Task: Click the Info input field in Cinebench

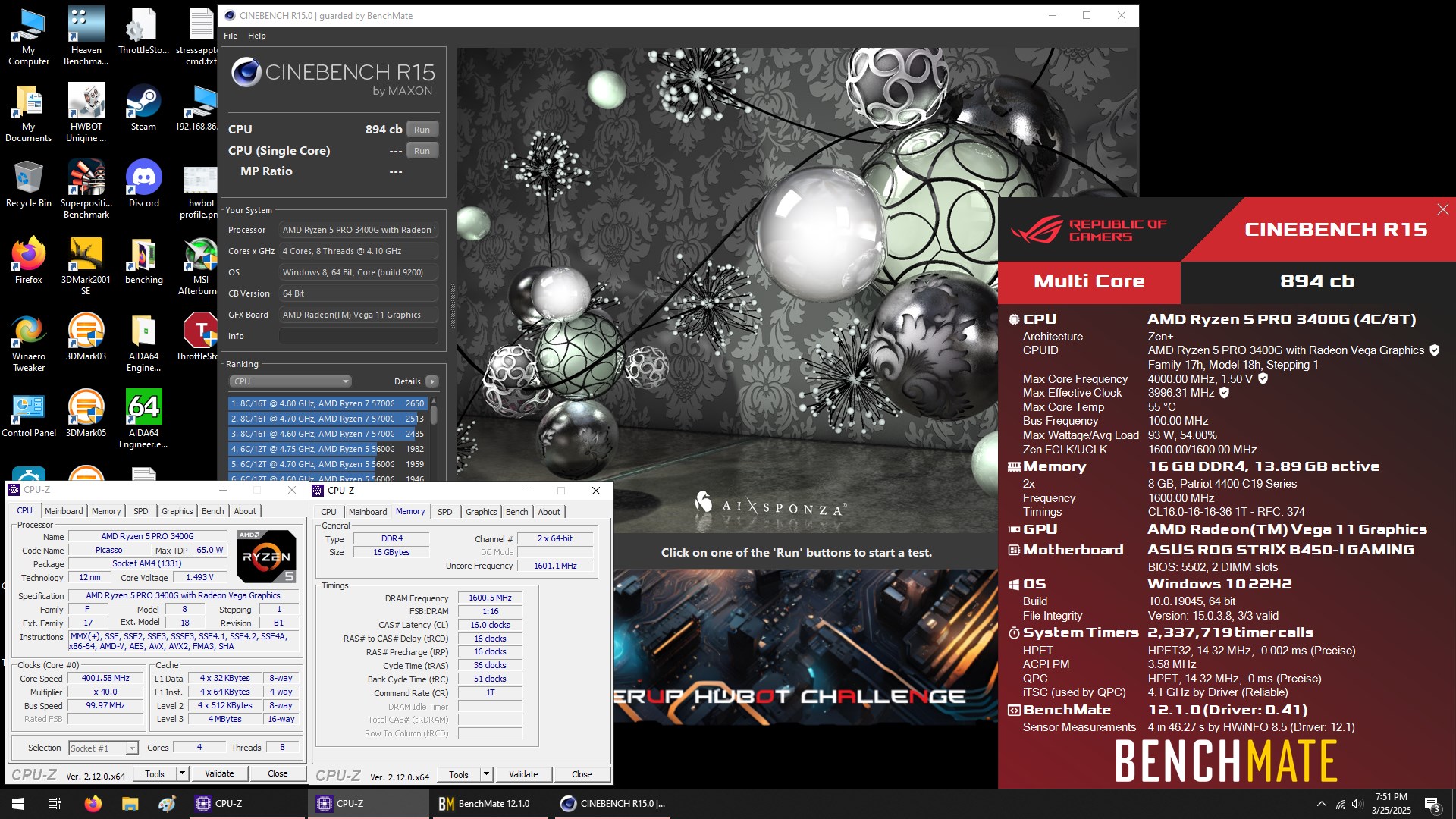Action: (x=359, y=336)
